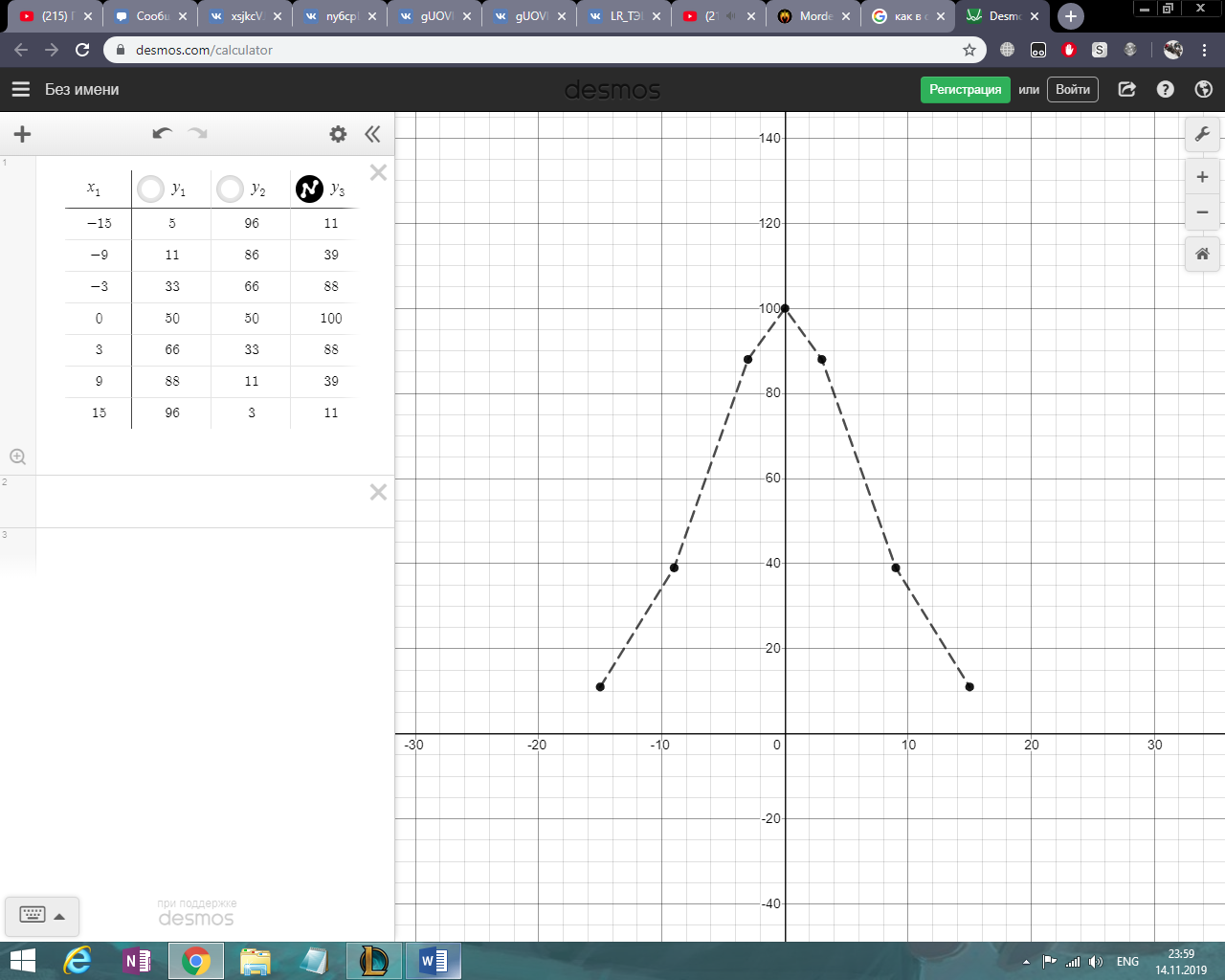Switch to the LR_ТЭ browser tab

[x=624, y=16]
